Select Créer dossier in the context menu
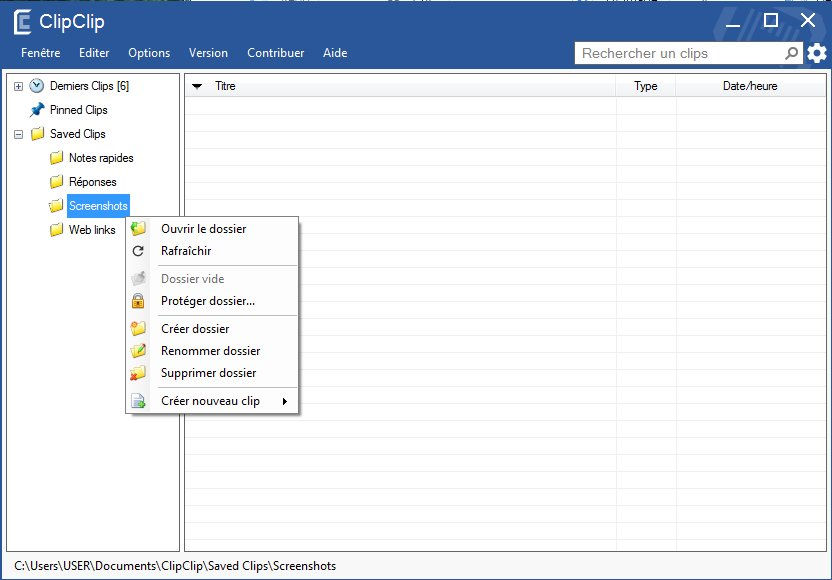The image size is (832, 580). click(212, 328)
